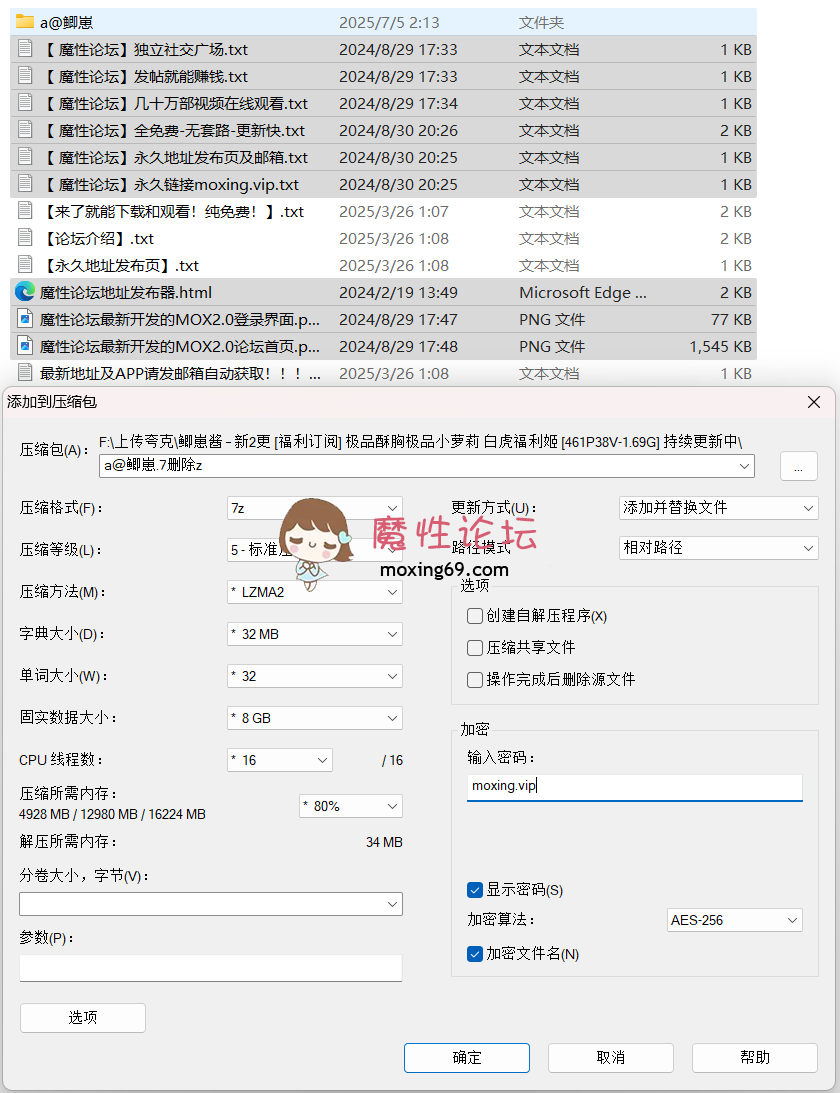Screen dimensions: 840x1093
Task: Click the 取消 button
Action: click(611, 1057)
